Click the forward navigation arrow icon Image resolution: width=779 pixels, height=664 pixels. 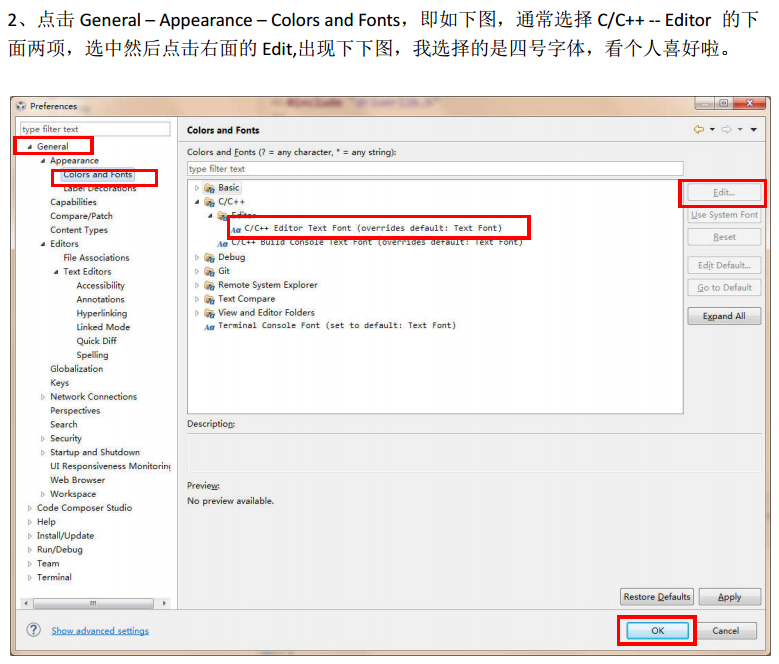(726, 130)
